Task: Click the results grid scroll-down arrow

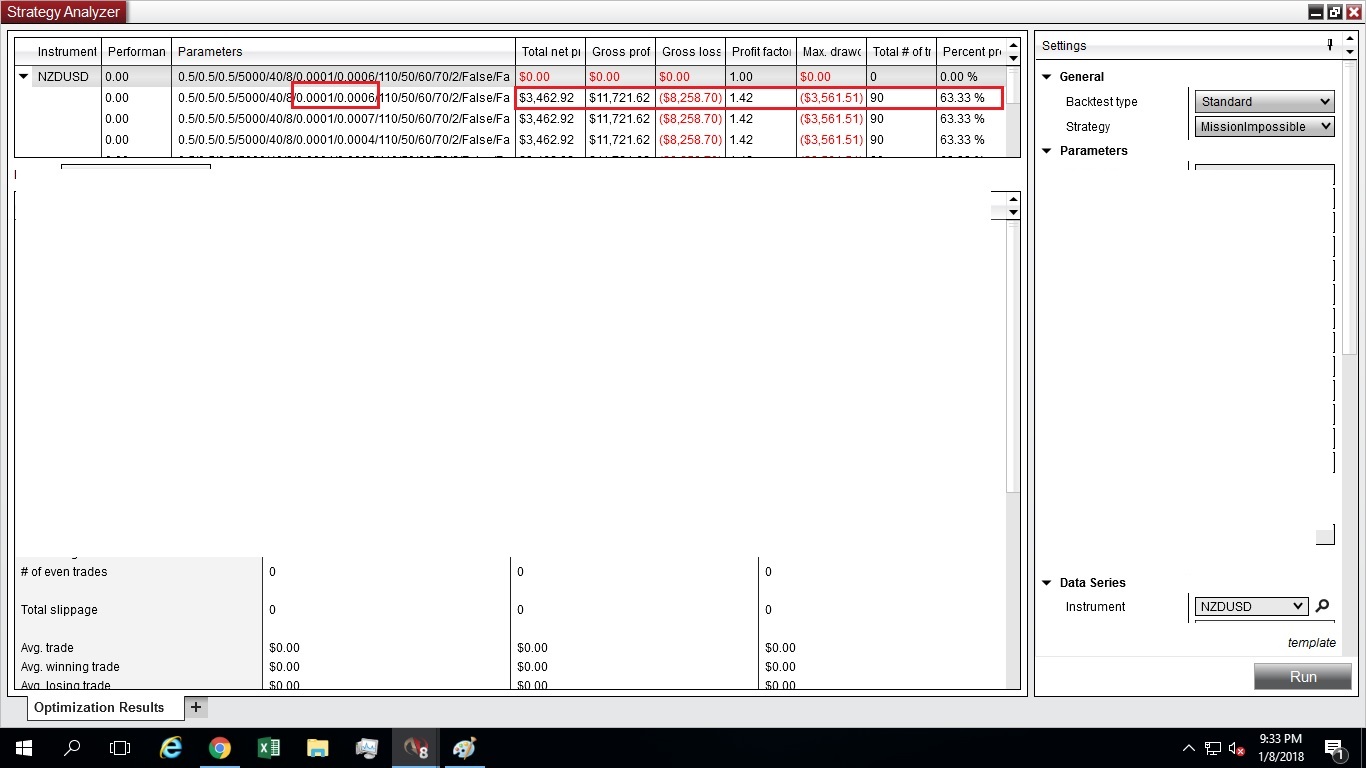Action: [1013, 58]
